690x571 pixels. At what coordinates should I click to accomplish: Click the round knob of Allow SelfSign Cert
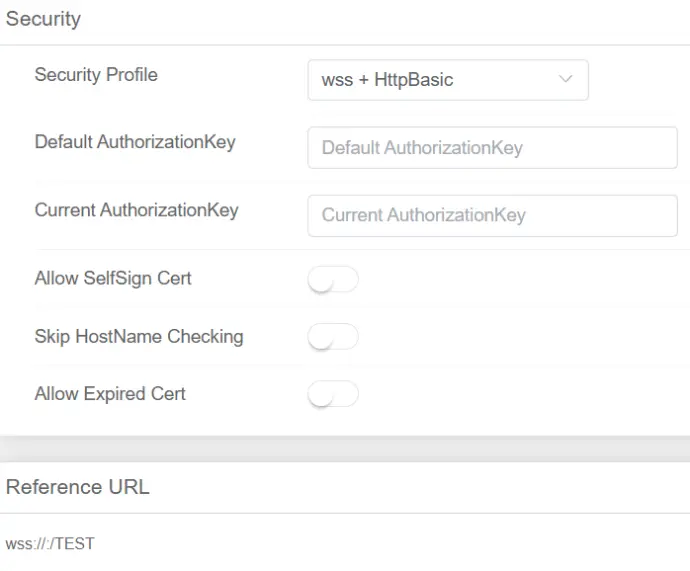[320, 280]
